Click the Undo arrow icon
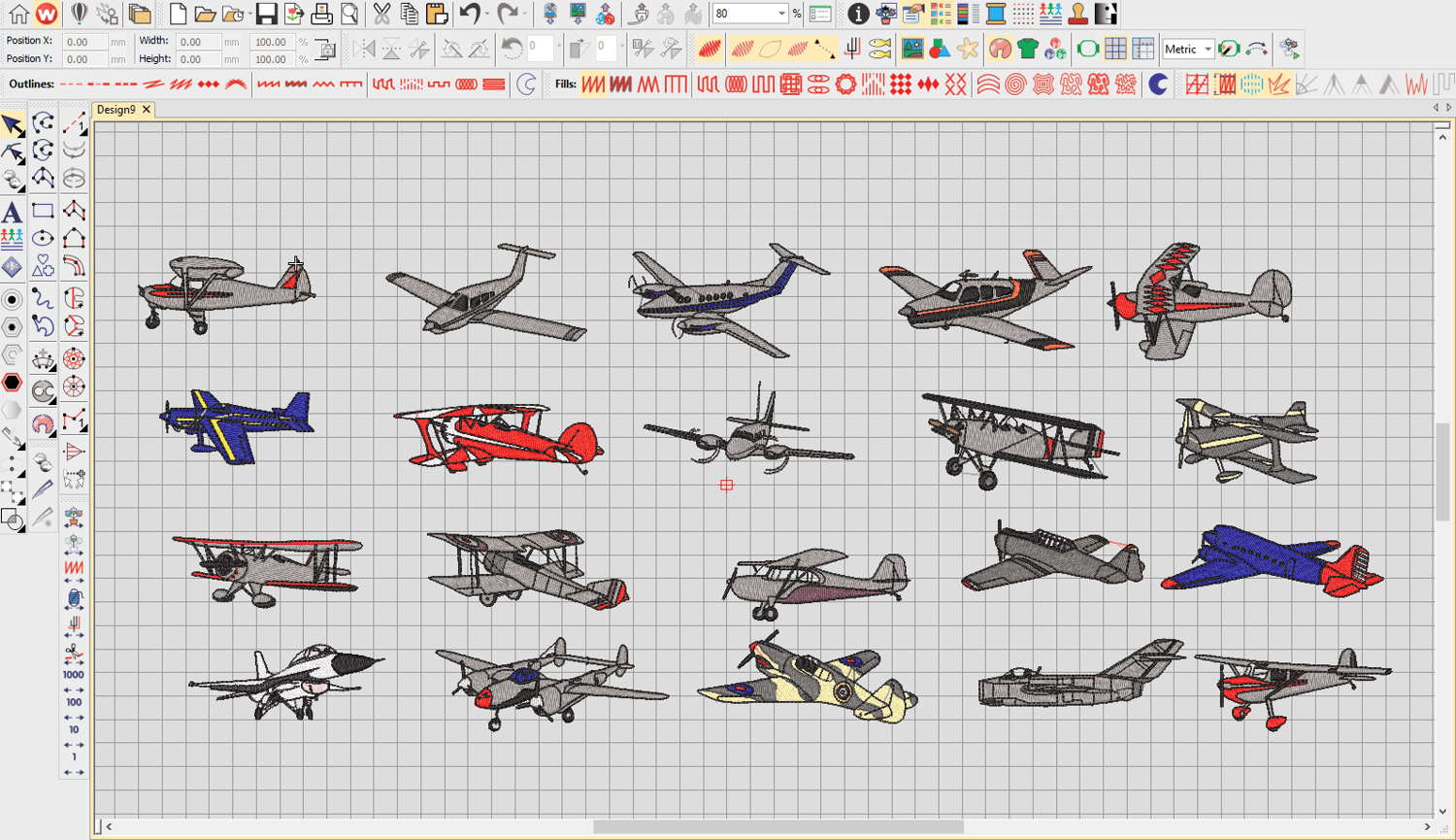1456x840 pixels. [470, 14]
